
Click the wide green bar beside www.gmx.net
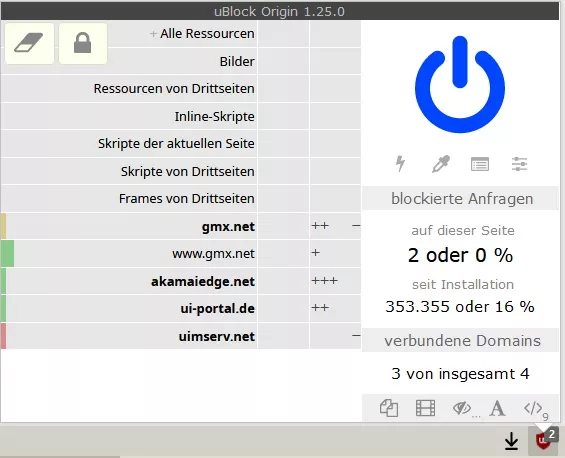(8, 254)
